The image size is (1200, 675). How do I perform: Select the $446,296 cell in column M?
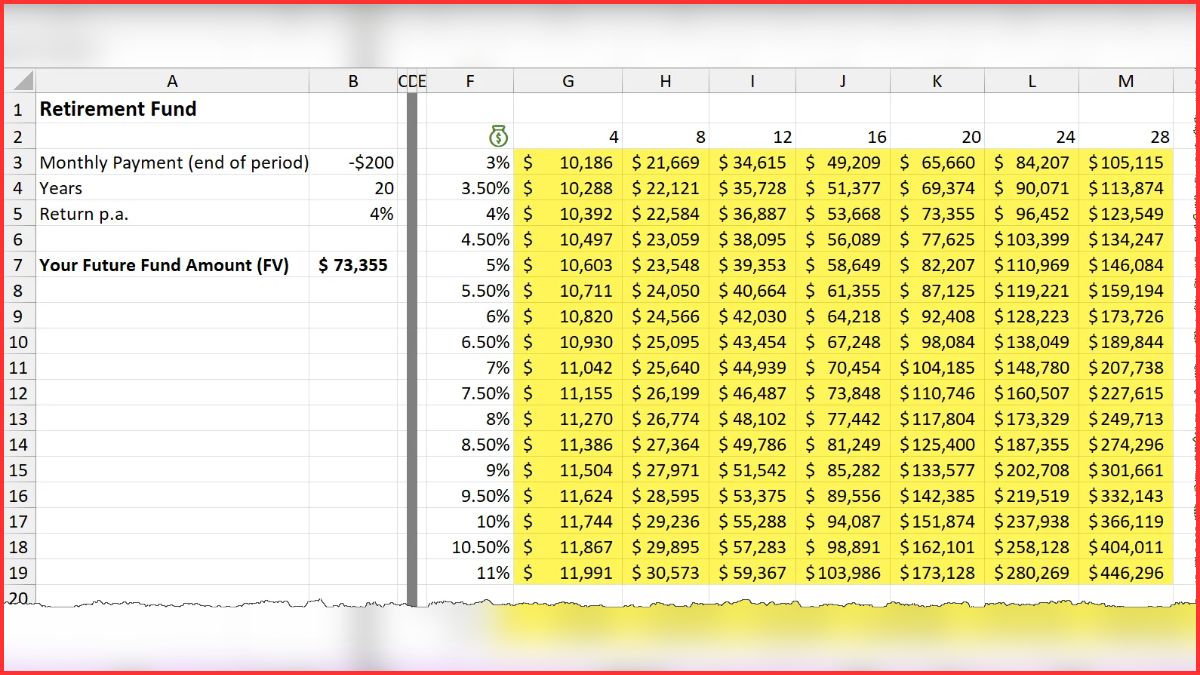1126,573
